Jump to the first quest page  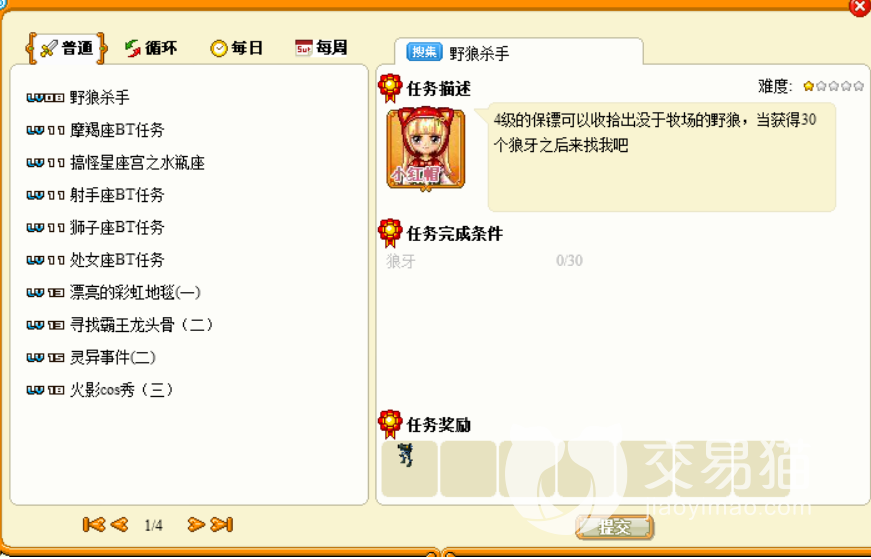tap(94, 525)
